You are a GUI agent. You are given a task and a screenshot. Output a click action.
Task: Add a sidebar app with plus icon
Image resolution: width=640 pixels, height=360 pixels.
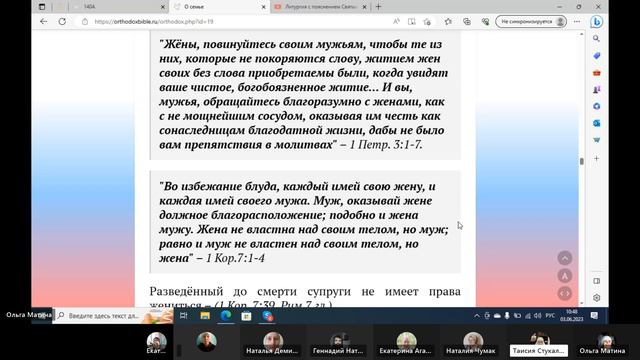tap(596, 158)
